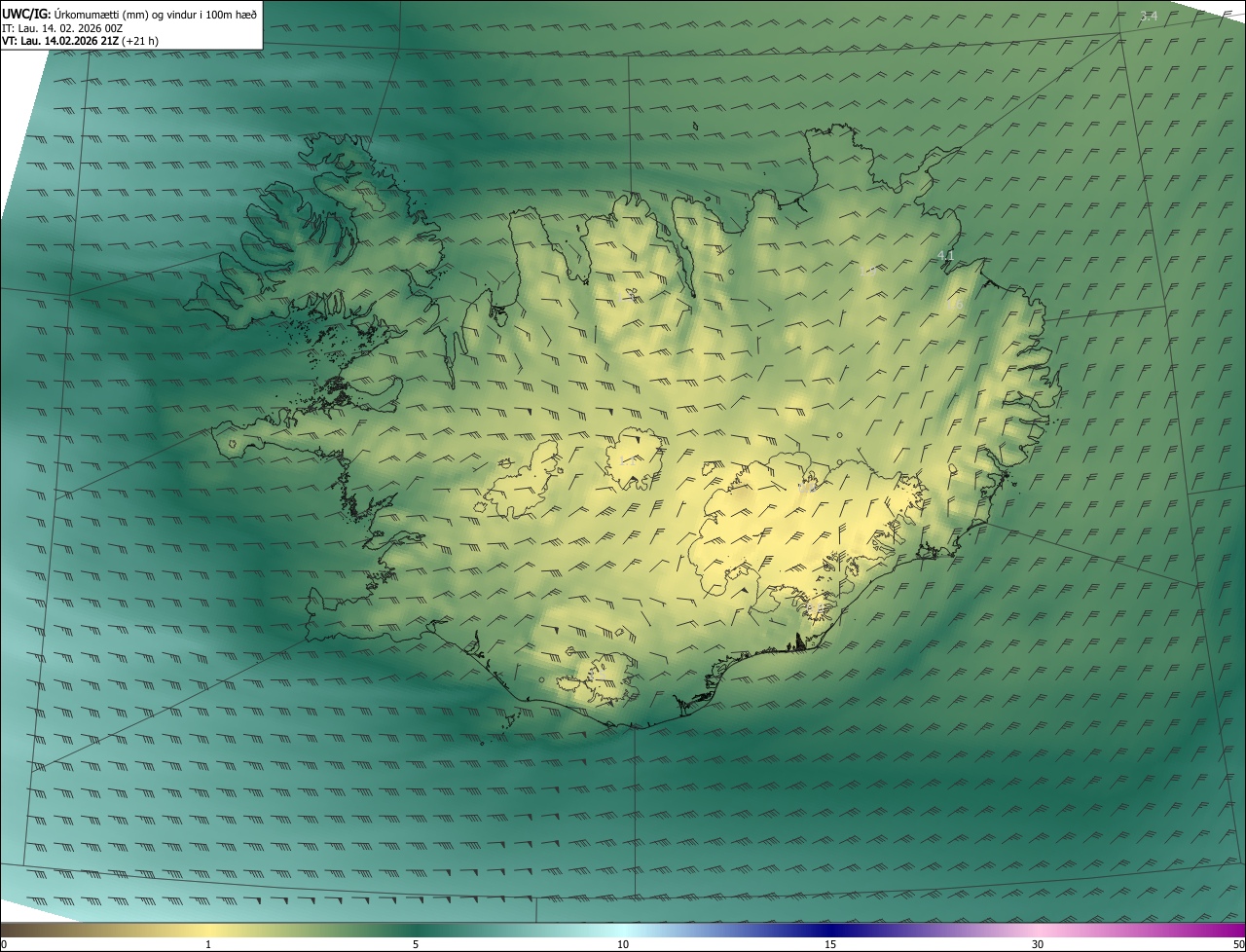The height and width of the screenshot is (952, 1246).
Task: Click the '5' label on the colour scale
Action: click(x=416, y=944)
